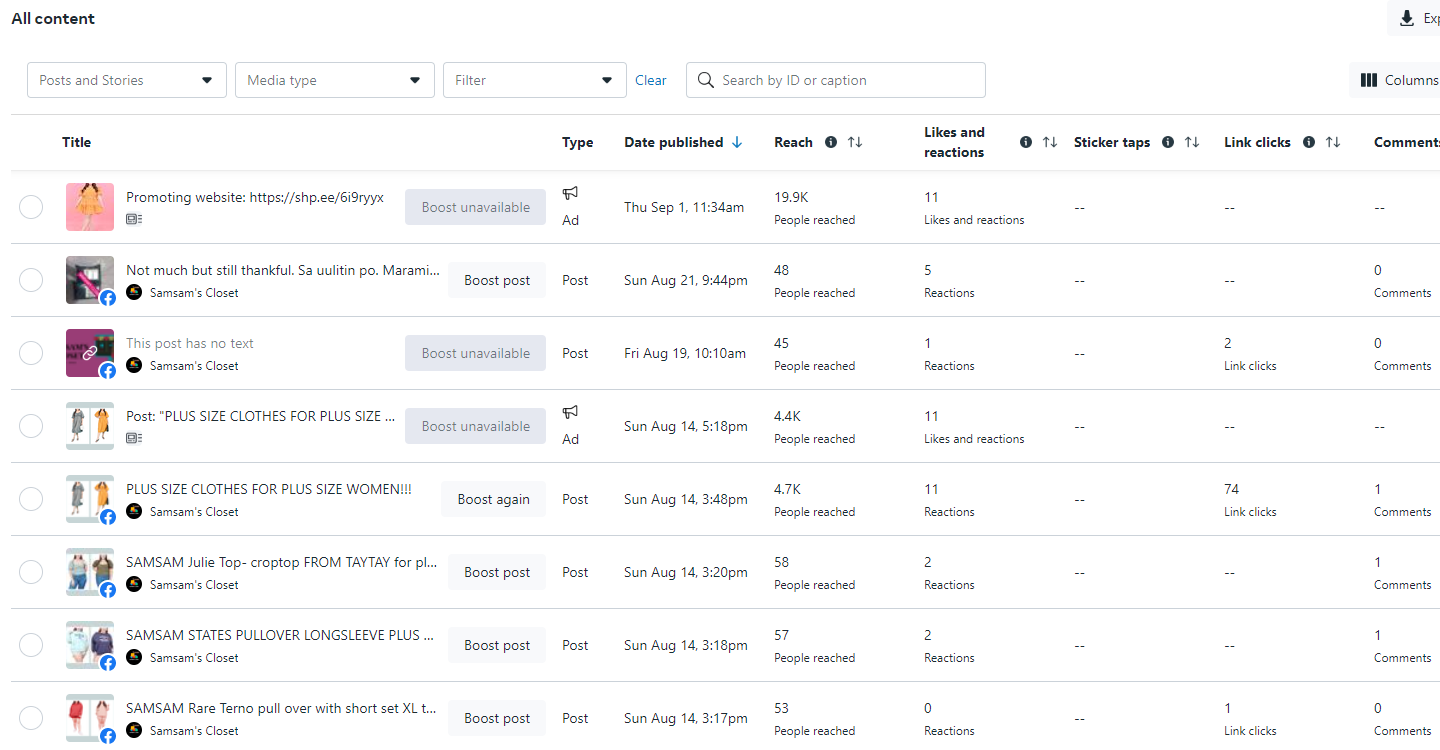Click Boost post for STATES PULLOVER row
Viewport: 1440px width, 750px height.
click(497, 645)
